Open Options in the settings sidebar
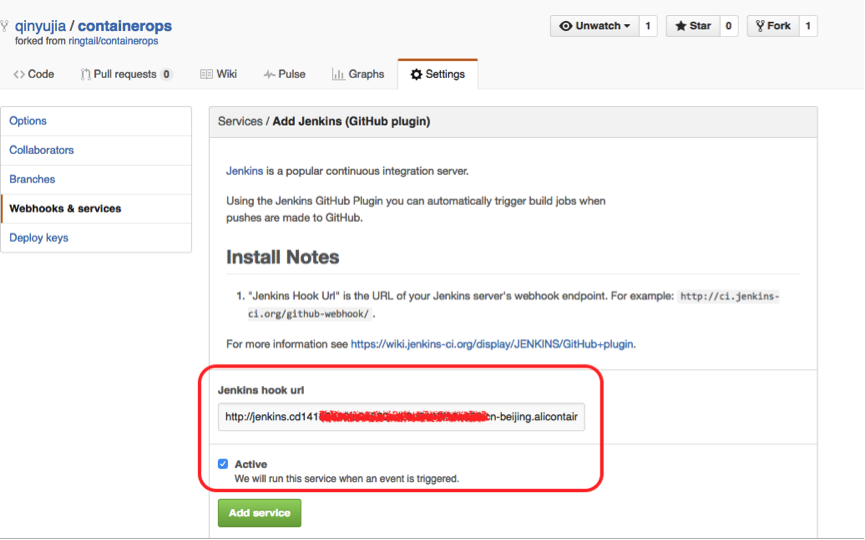865x540 pixels. 96,121
